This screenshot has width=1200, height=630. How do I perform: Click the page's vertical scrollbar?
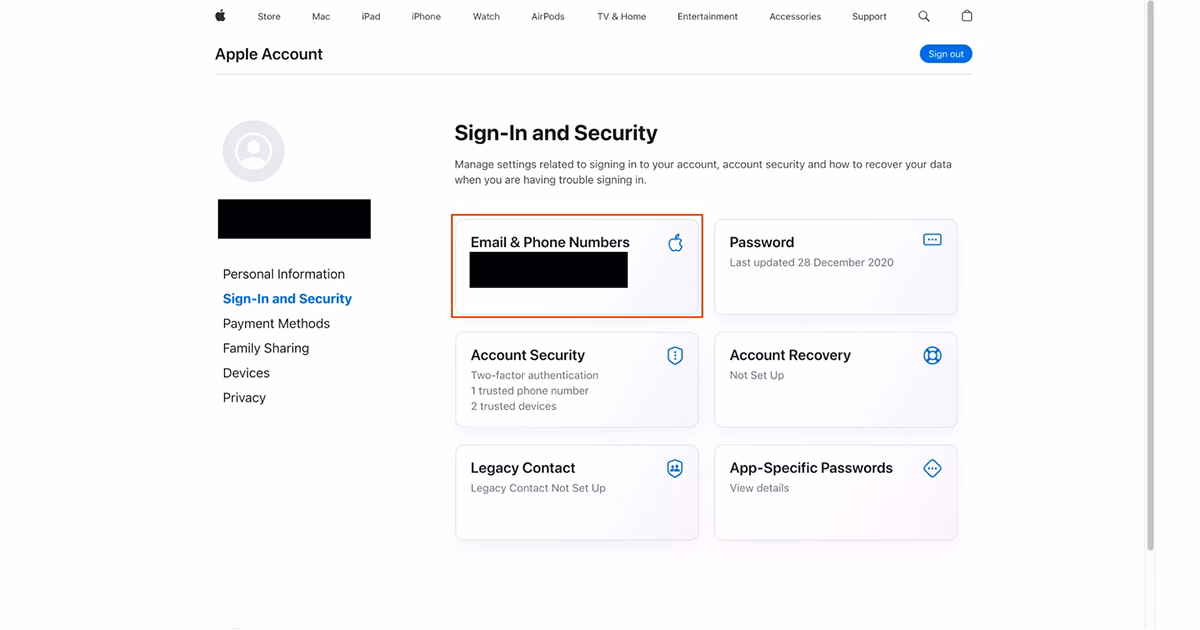coord(1150,280)
